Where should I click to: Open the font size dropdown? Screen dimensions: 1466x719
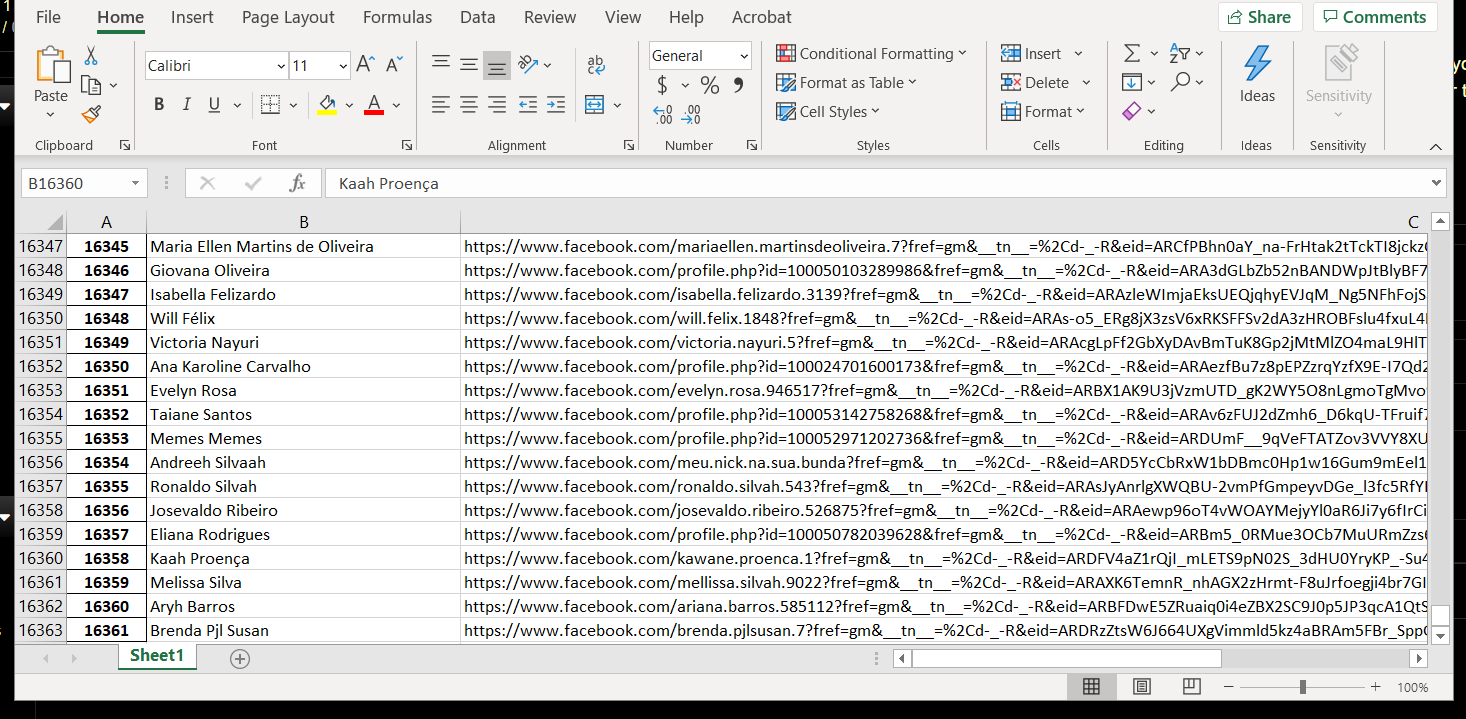coord(343,66)
